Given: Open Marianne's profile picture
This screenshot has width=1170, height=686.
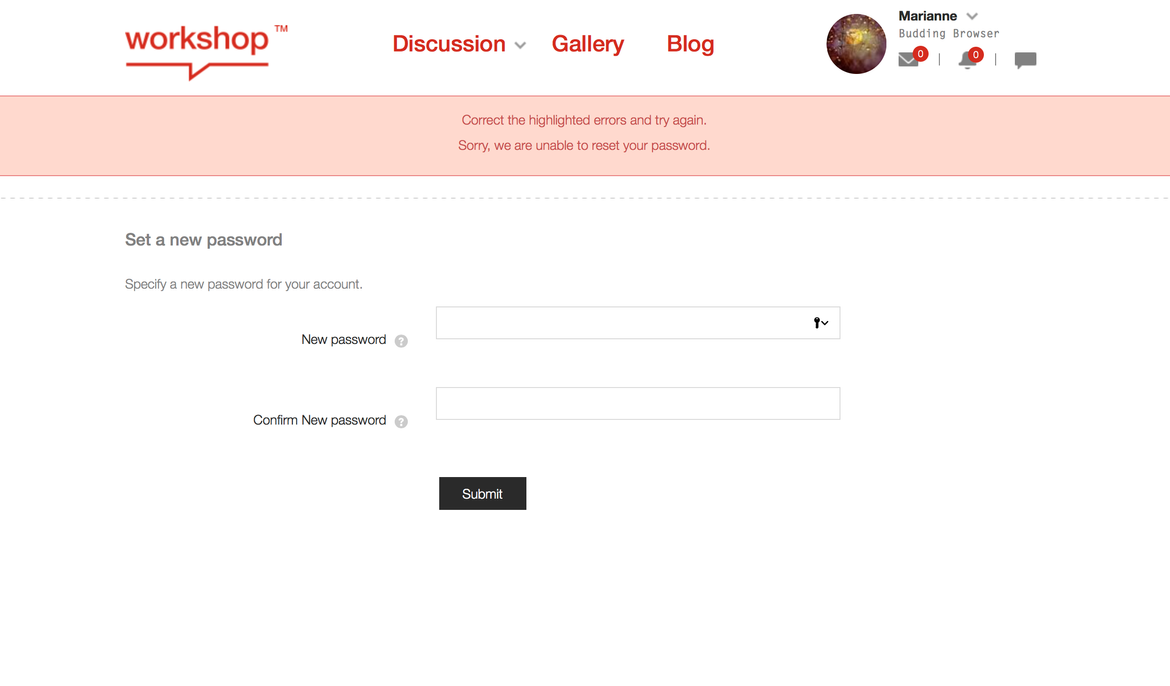Looking at the screenshot, I should [x=856, y=43].
